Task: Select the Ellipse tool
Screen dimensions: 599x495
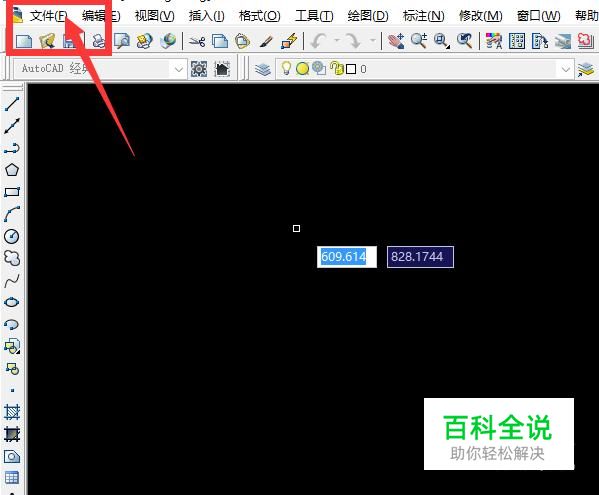Action: (x=12, y=302)
